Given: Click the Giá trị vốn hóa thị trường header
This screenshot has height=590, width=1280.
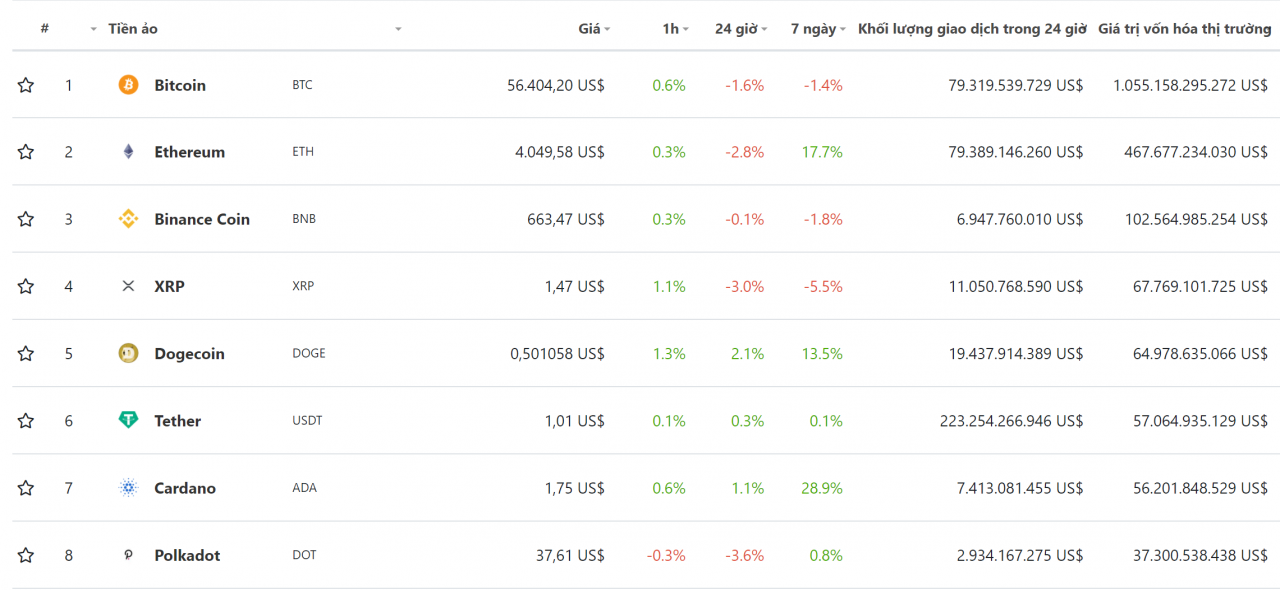Looking at the screenshot, I should coord(1185,28).
